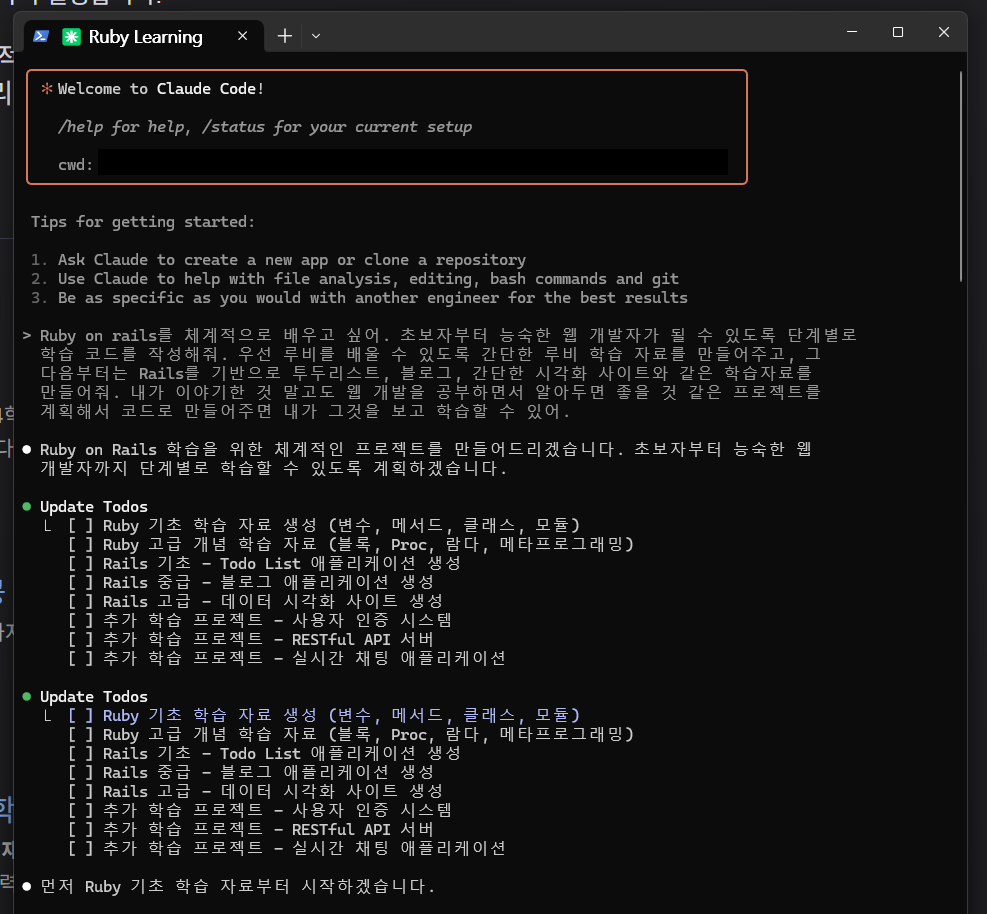Click 'Tips for getting started:' heading

click(x=143, y=222)
